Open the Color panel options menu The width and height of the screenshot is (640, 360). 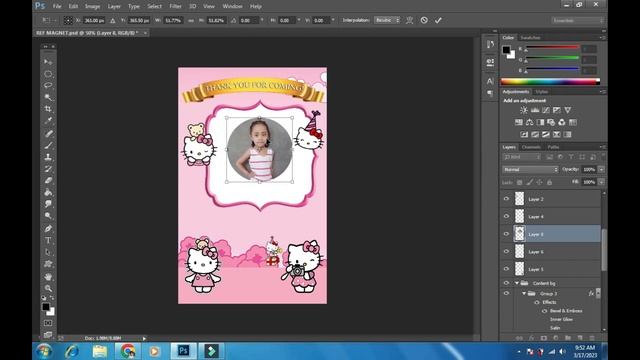(x=602, y=38)
